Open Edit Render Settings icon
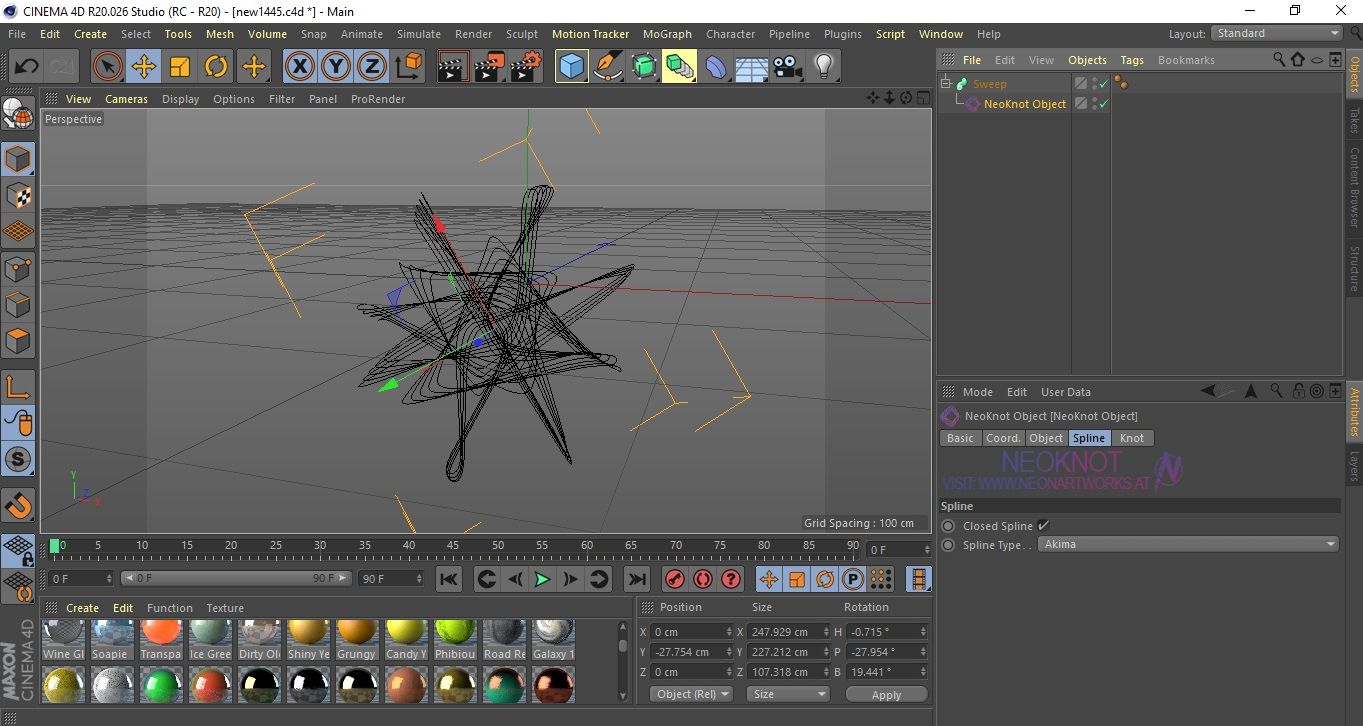Image resolution: width=1363 pixels, height=726 pixels. tap(525, 67)
